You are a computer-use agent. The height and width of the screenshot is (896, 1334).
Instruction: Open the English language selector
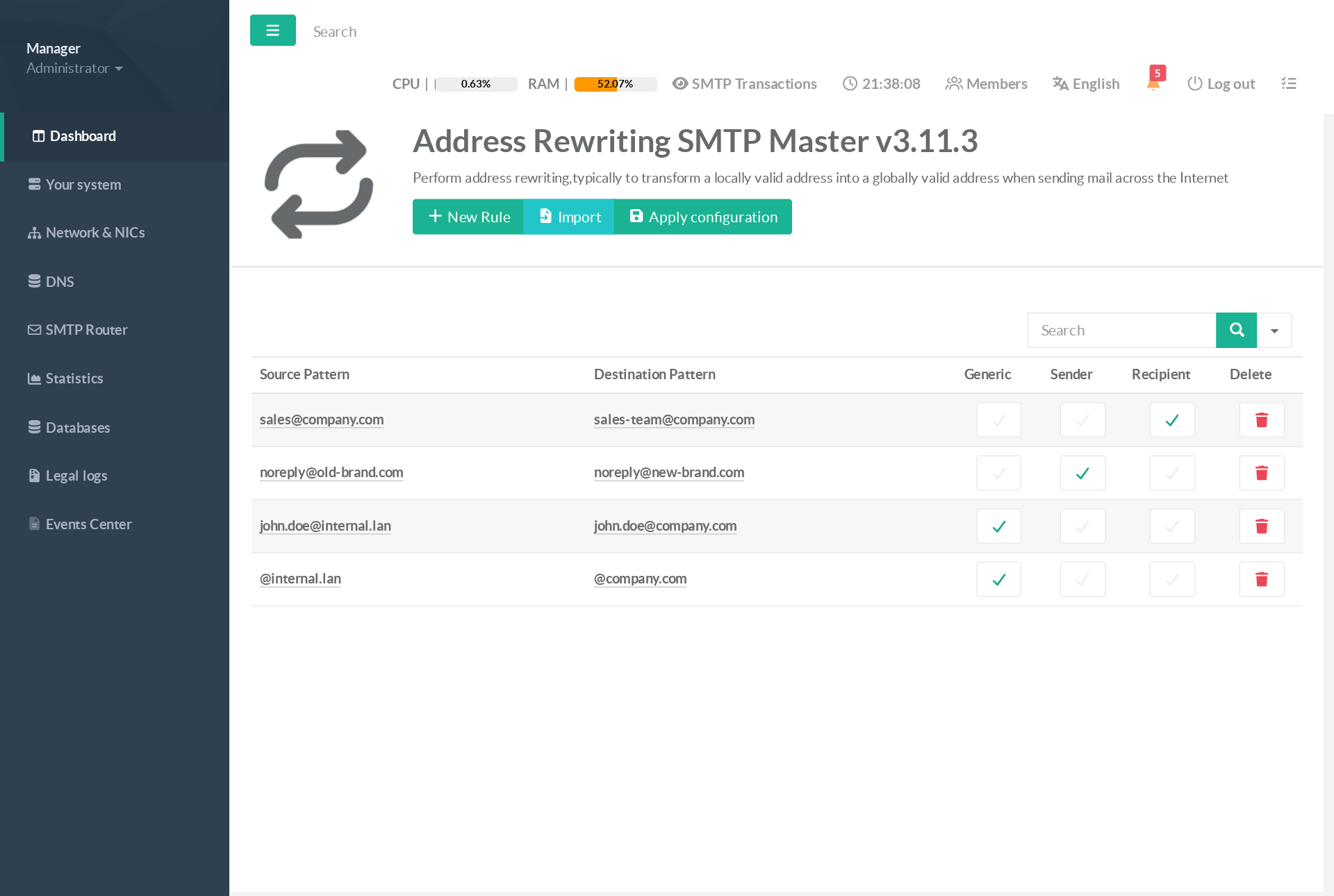click(x=1086, y=83)
